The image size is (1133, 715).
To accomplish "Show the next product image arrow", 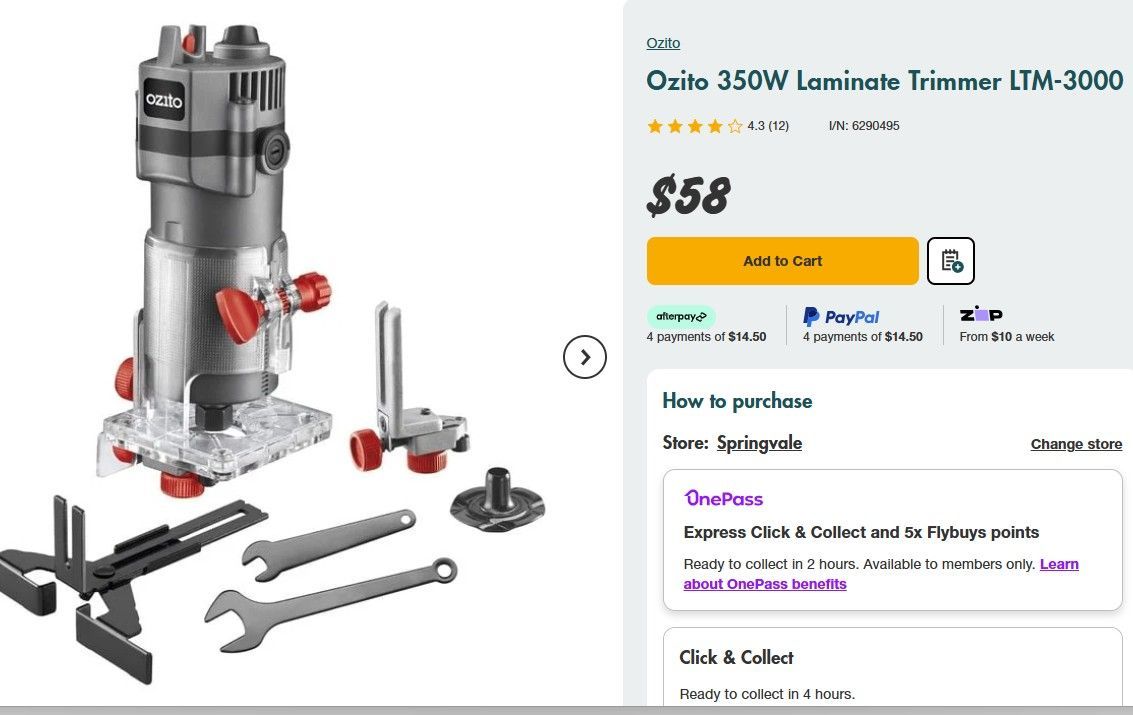I will coord(585,356).
